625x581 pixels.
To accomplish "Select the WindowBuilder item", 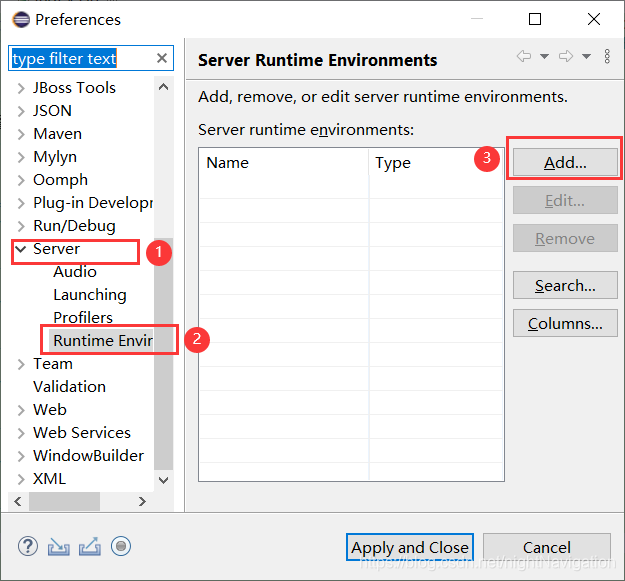I will (88, 456).
